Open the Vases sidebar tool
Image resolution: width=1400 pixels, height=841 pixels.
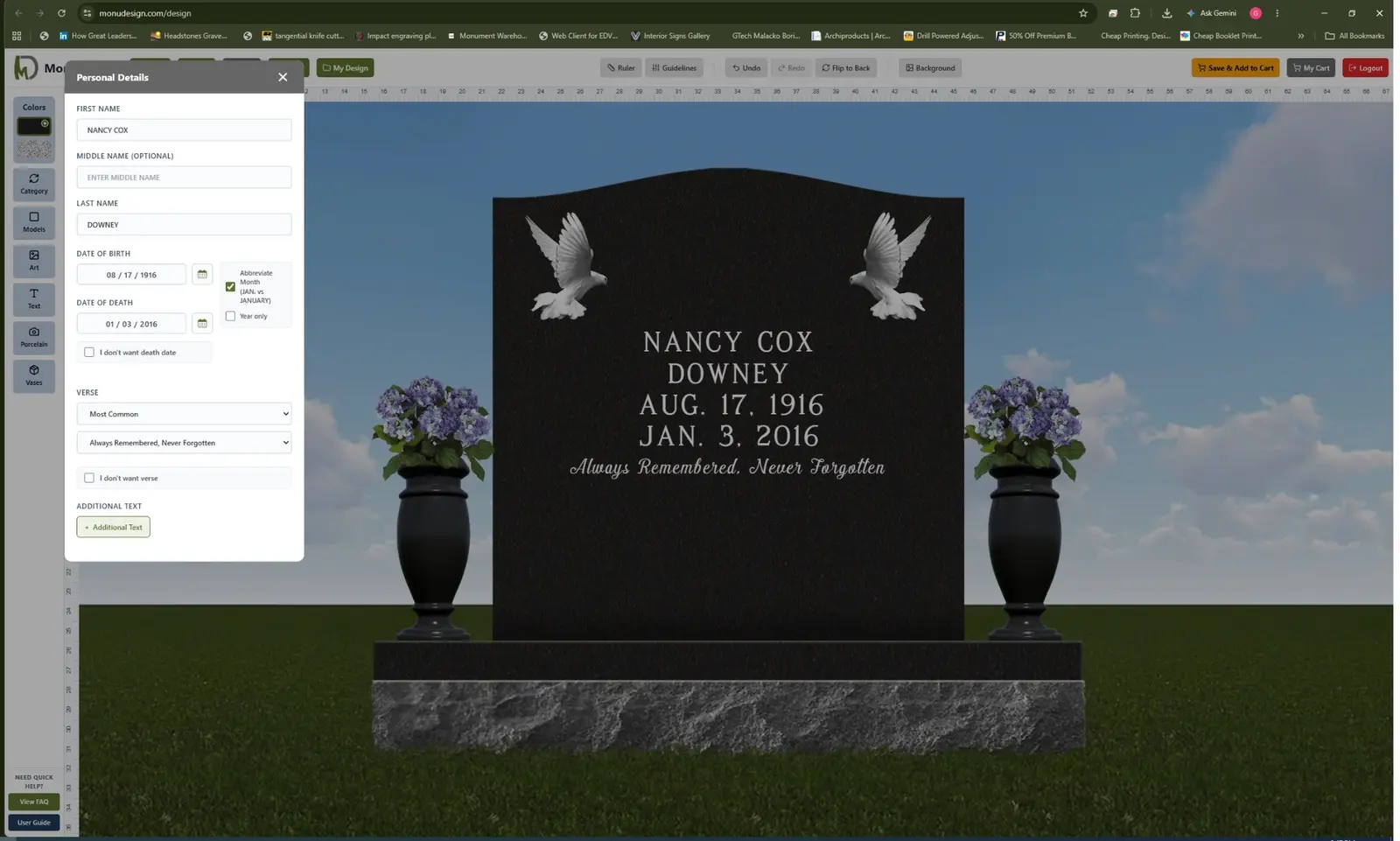coord(34,376)
